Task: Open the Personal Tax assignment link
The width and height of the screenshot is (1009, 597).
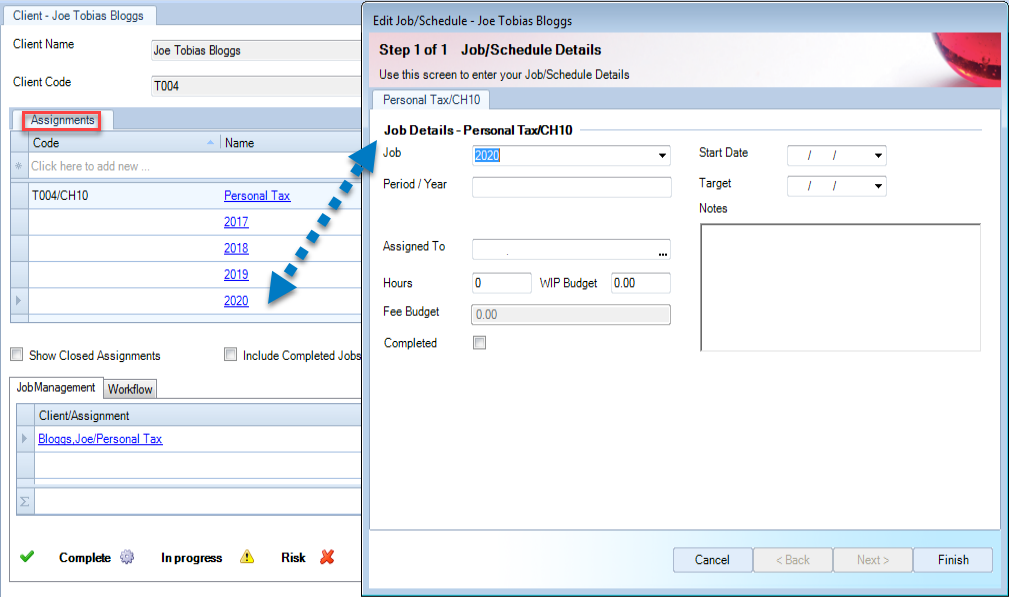Action: [257, 196]
